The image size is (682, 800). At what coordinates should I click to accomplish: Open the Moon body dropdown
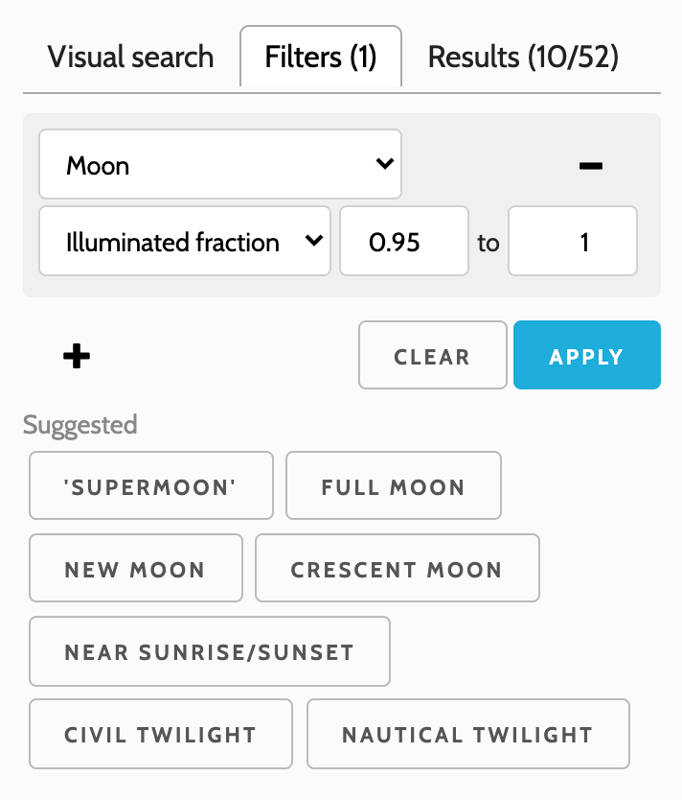pyautogui.click(x=220, y=165)
